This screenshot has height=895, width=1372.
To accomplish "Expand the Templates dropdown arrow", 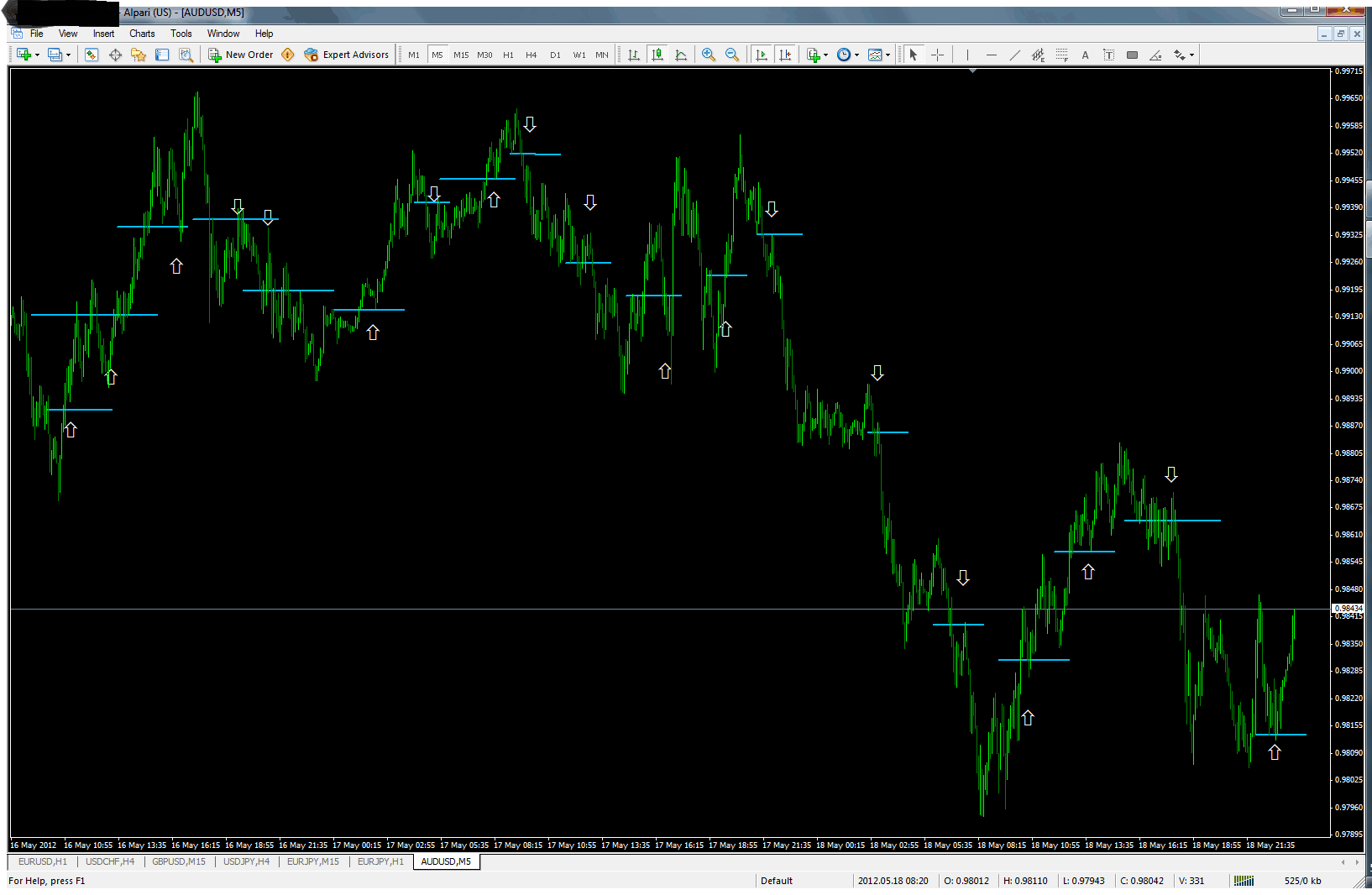I will (888, 55).
